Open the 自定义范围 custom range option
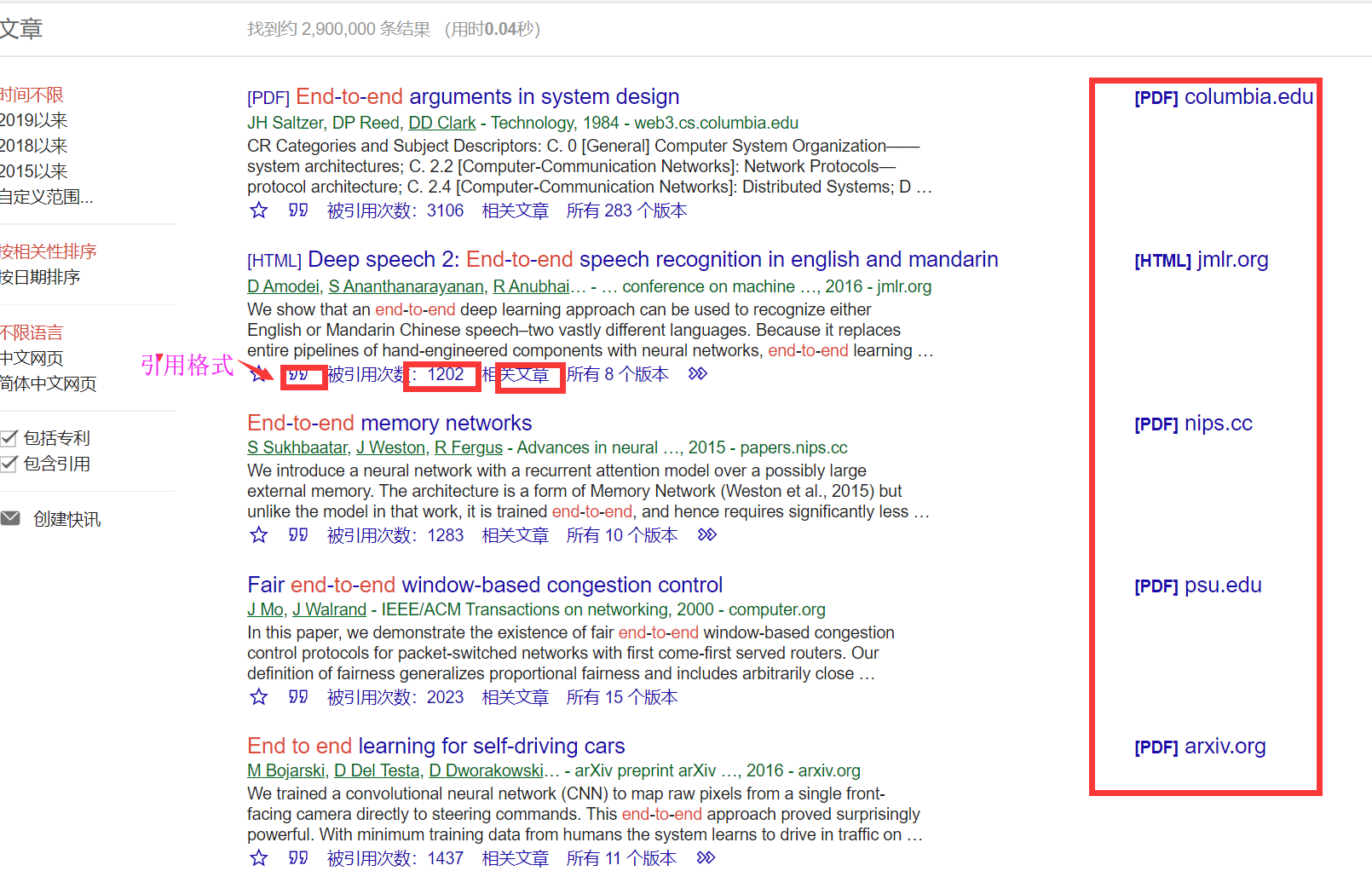The width and height of the screenshot is (1372, 877). click(47, 197)
